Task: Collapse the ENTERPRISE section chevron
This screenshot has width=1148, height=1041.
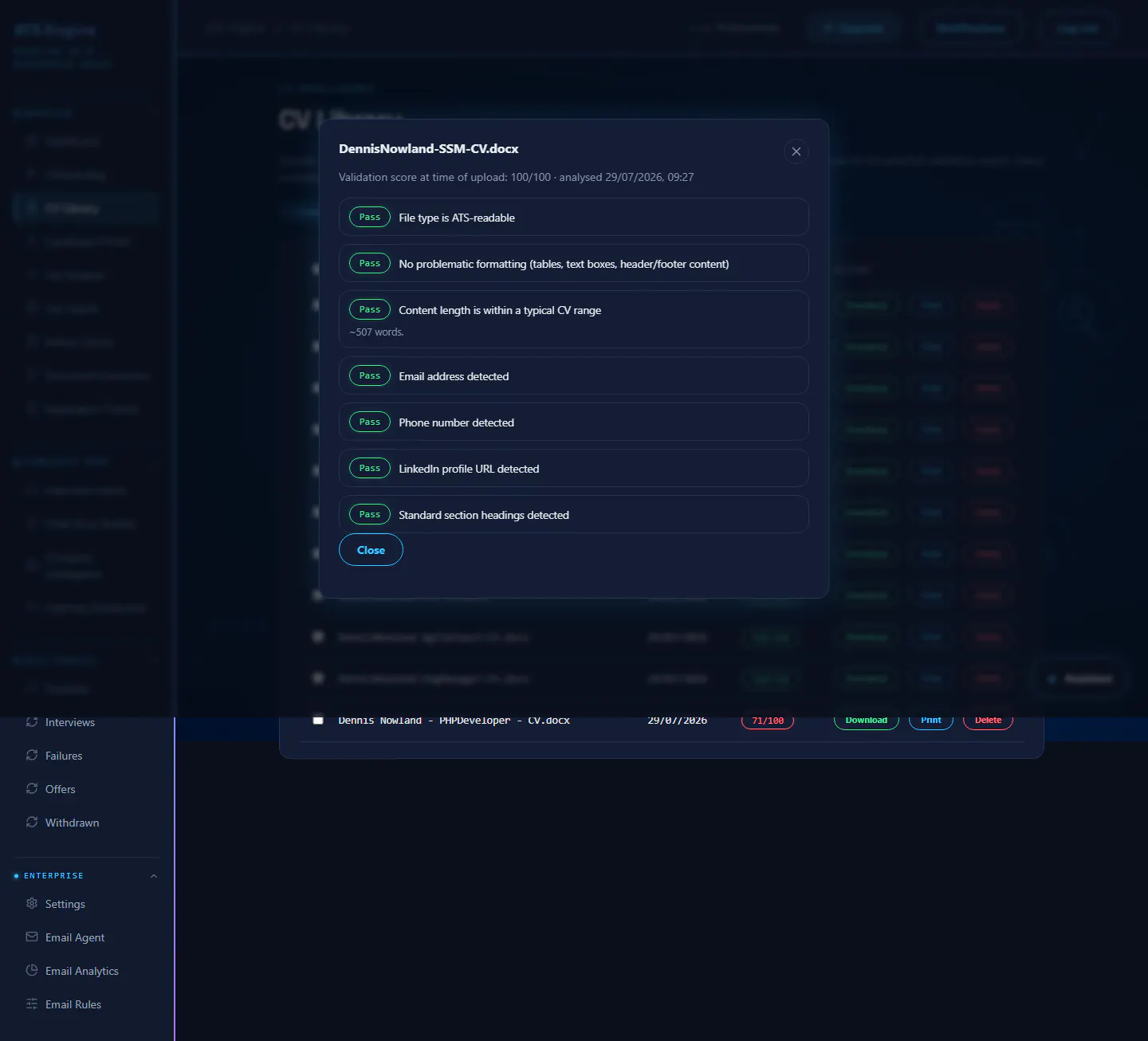Action: [154, 876]
